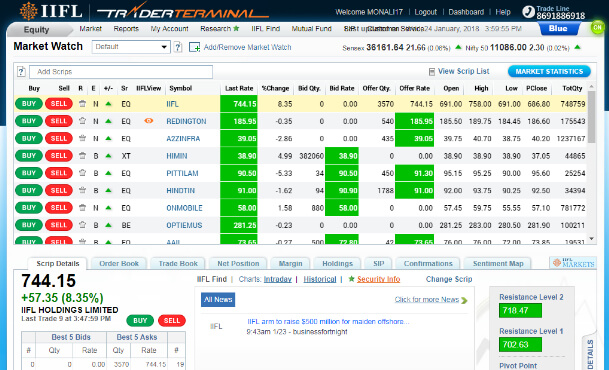Screen dimensions: 609x370
Task: Click the Trade Line phone icon
Action: 528,12
